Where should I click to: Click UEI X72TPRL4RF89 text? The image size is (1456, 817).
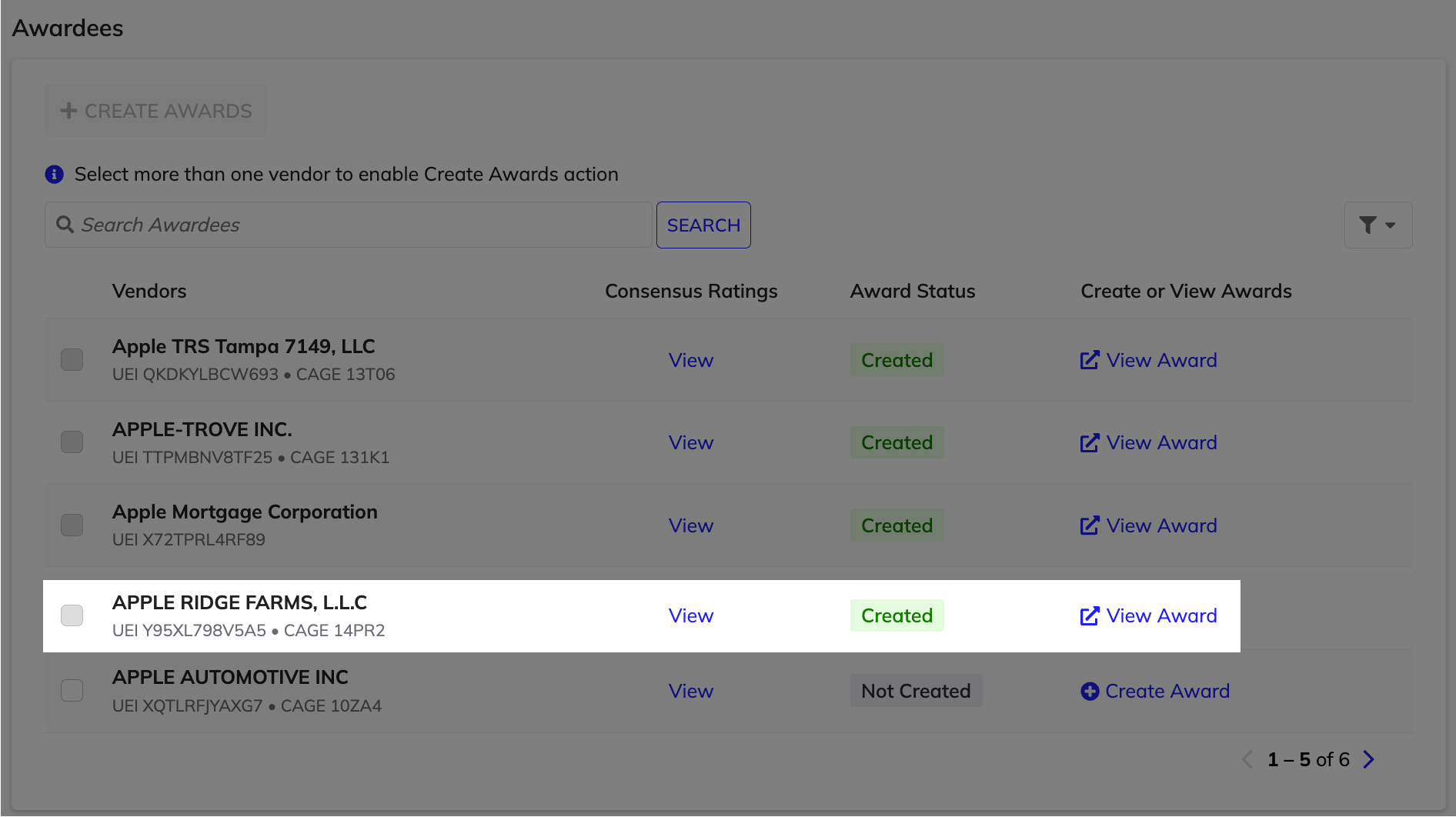189,540
